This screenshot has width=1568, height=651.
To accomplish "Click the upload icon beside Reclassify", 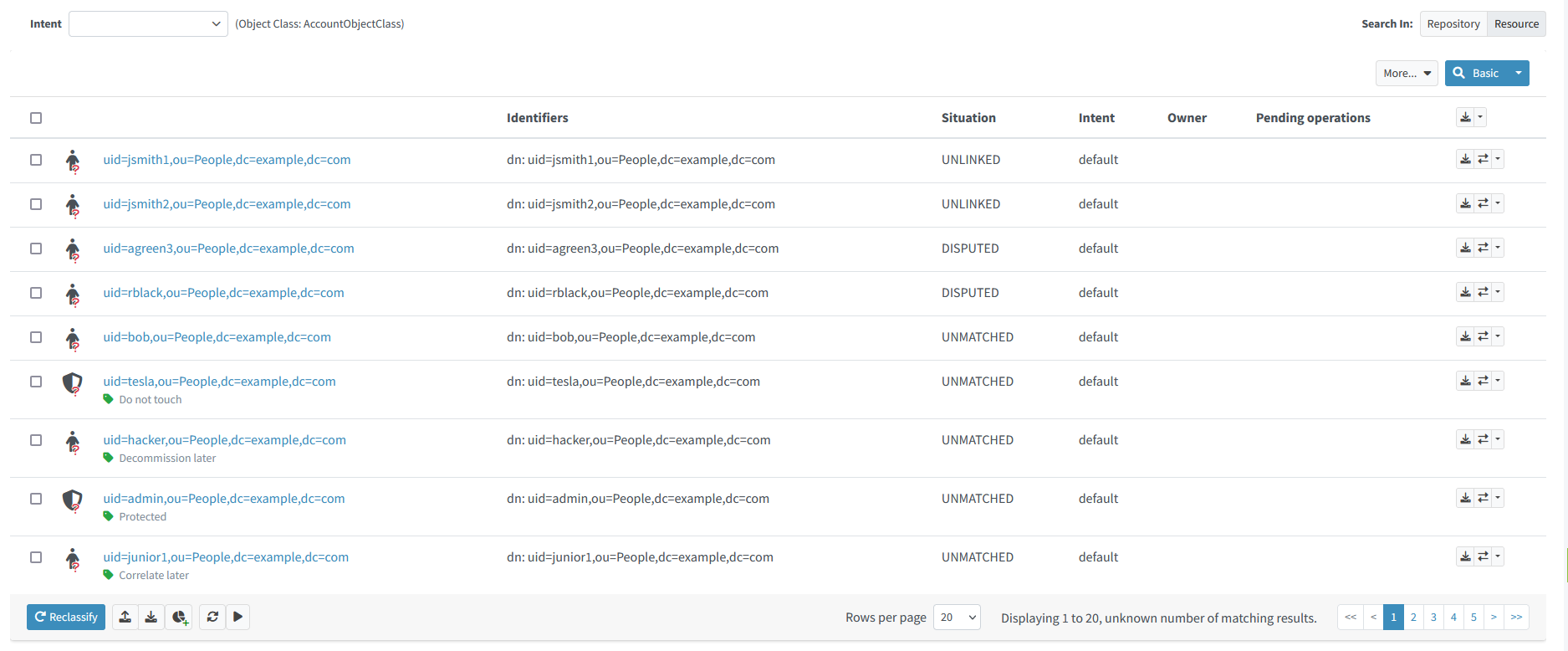I will pos(125,617).
